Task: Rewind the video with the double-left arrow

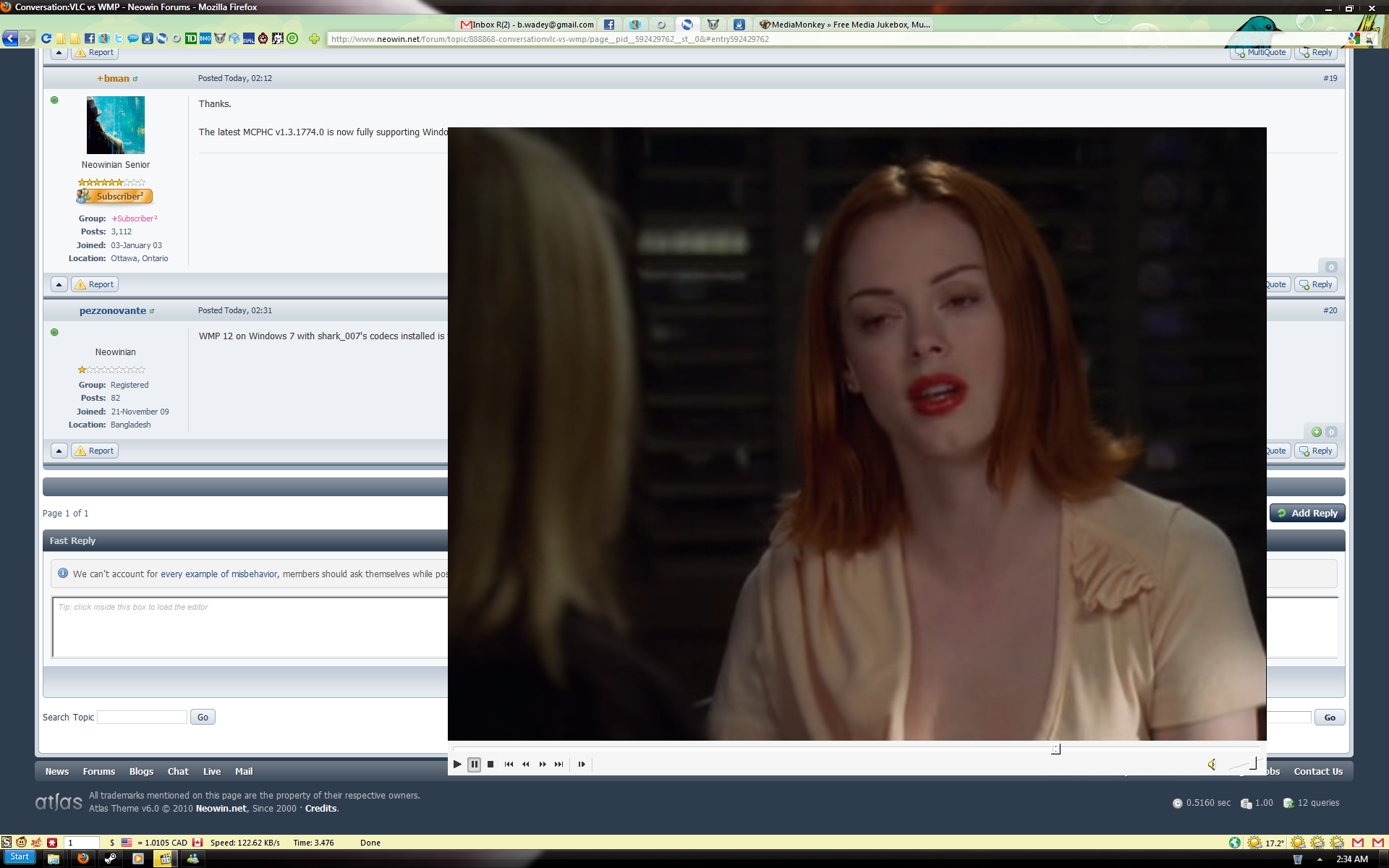Action: point(526,764)
